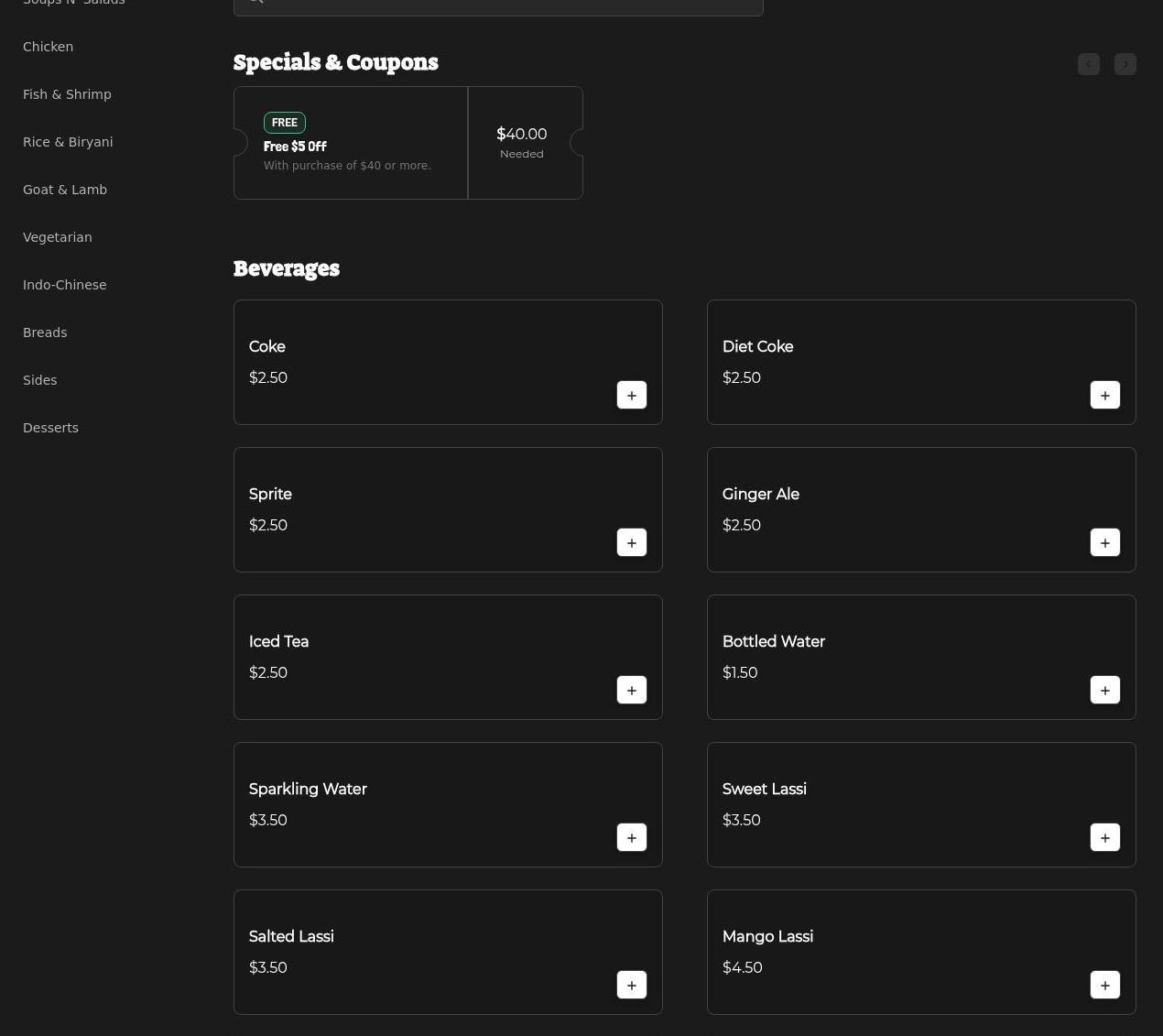Go to Breads category

45,333
